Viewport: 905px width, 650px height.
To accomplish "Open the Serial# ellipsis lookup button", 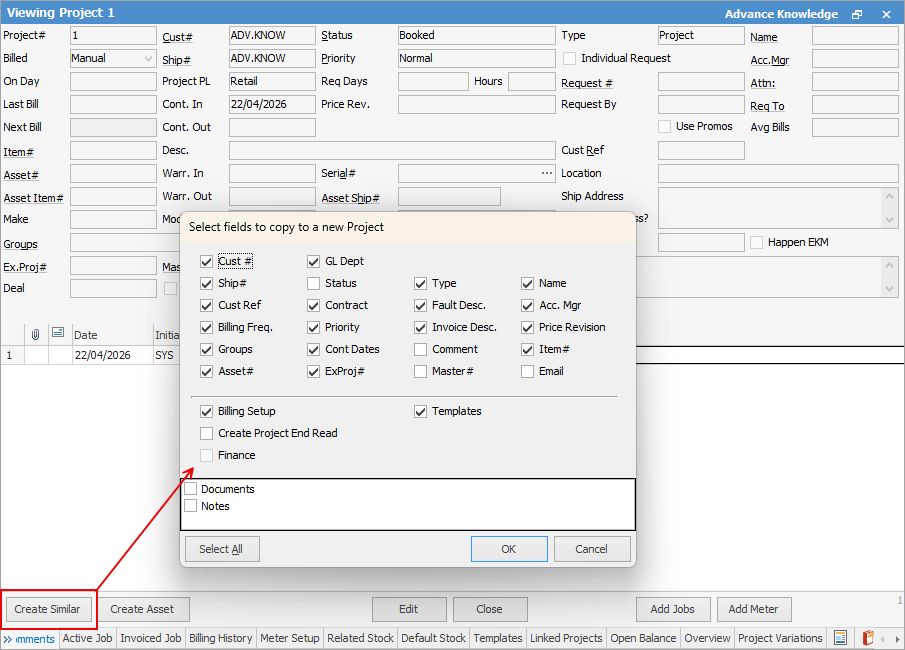I will 547,173.
